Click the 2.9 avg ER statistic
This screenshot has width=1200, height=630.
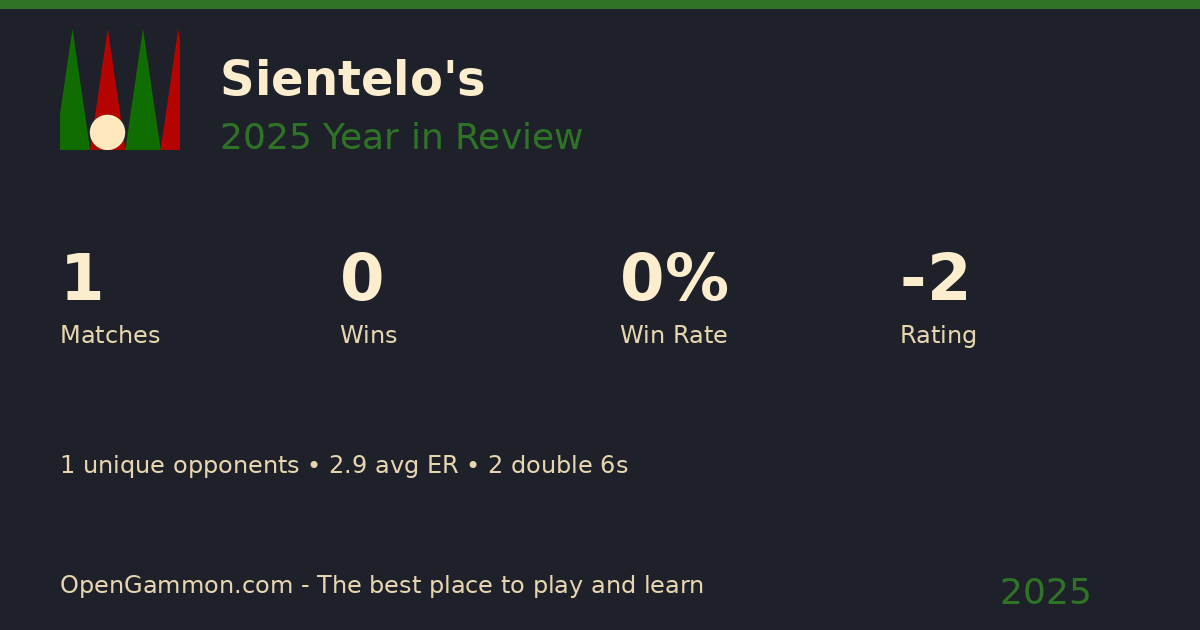point(393,466)
